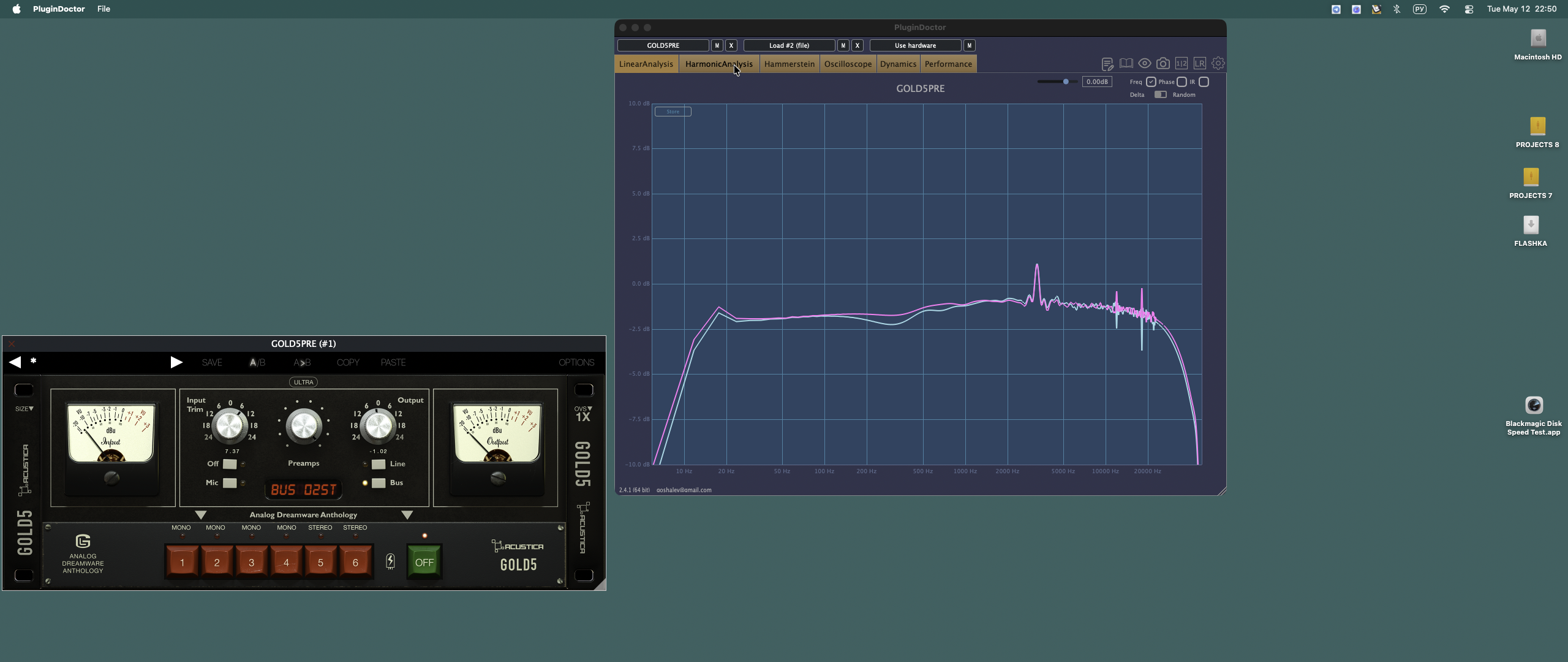This screenshot has height=662, width=1568.
Task: Open the manual book icon in PluginDoctor
Action: (x=1126, y=63)
